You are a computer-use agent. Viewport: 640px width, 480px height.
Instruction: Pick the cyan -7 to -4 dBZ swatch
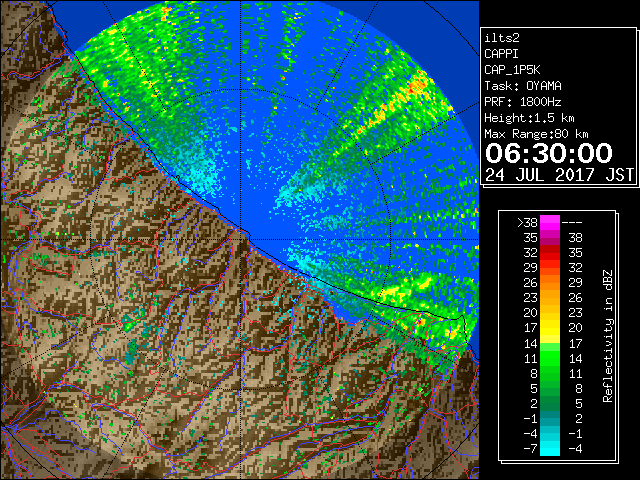click(550, 449)
